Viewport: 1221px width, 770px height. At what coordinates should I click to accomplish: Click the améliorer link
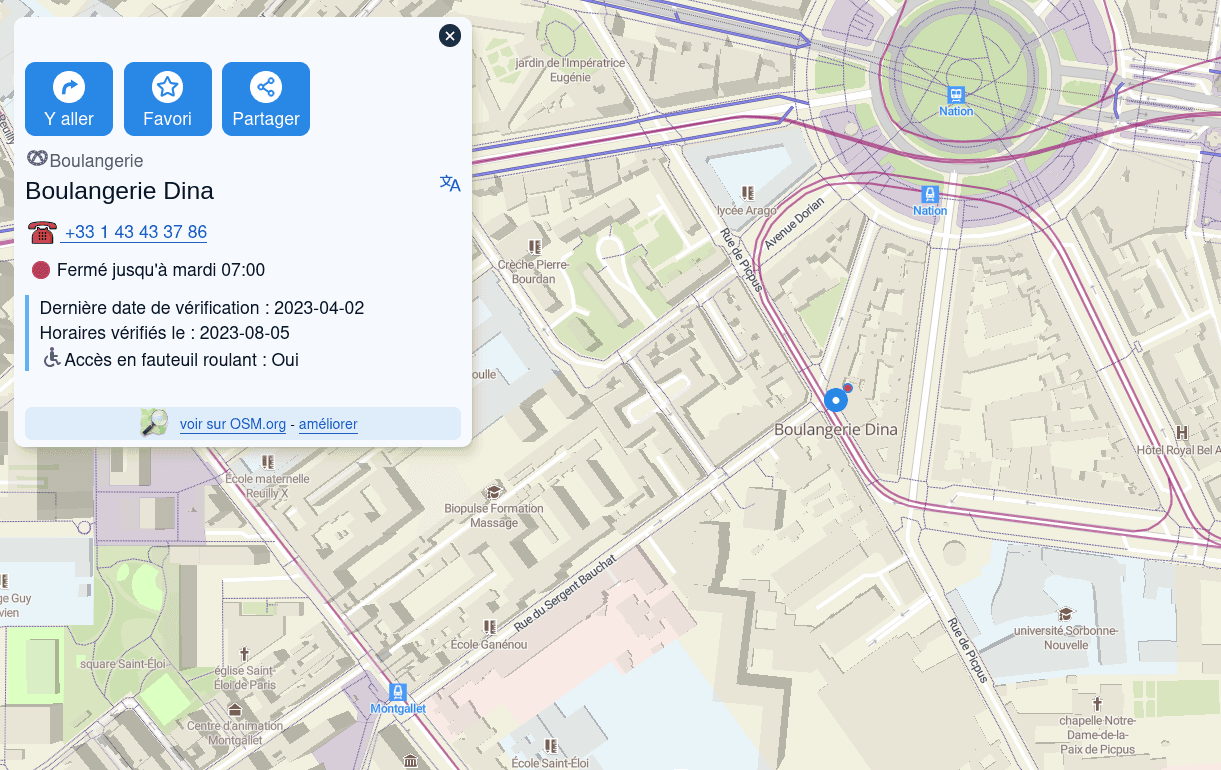(x=328, y=424)
